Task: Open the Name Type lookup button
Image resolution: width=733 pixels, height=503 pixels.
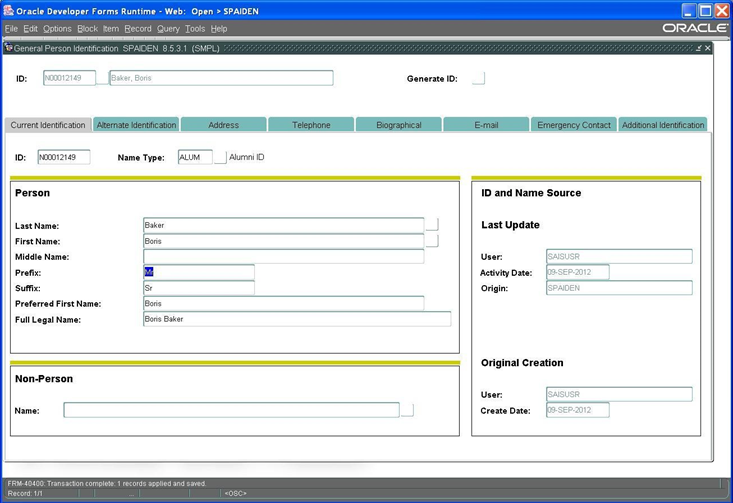Action: pyautogui.click(x=220, y=157)
